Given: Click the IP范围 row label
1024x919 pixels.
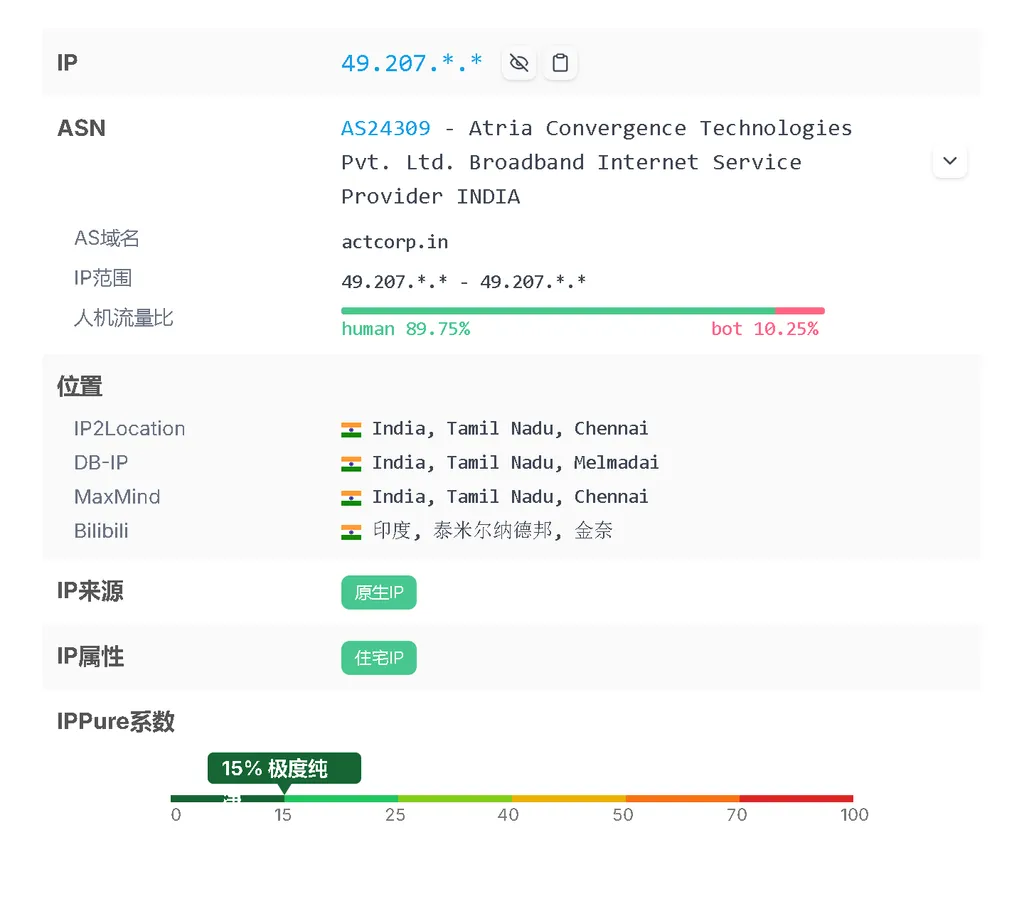Looking at the screenshot, I should tap(101, 278).
